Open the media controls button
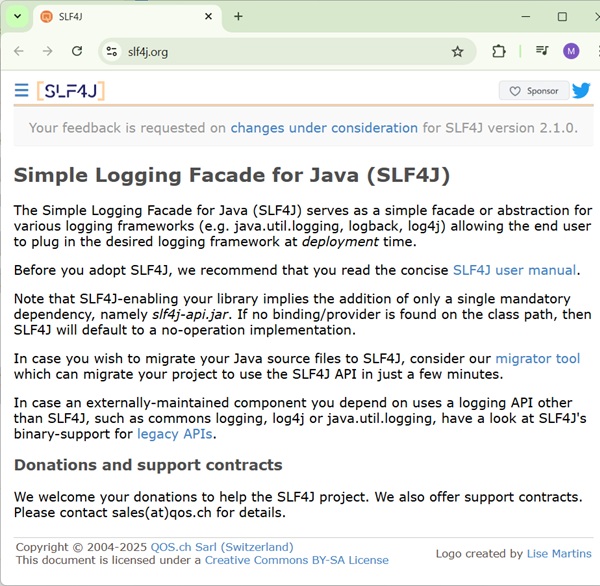600x586 pixels. pos(542,51)
